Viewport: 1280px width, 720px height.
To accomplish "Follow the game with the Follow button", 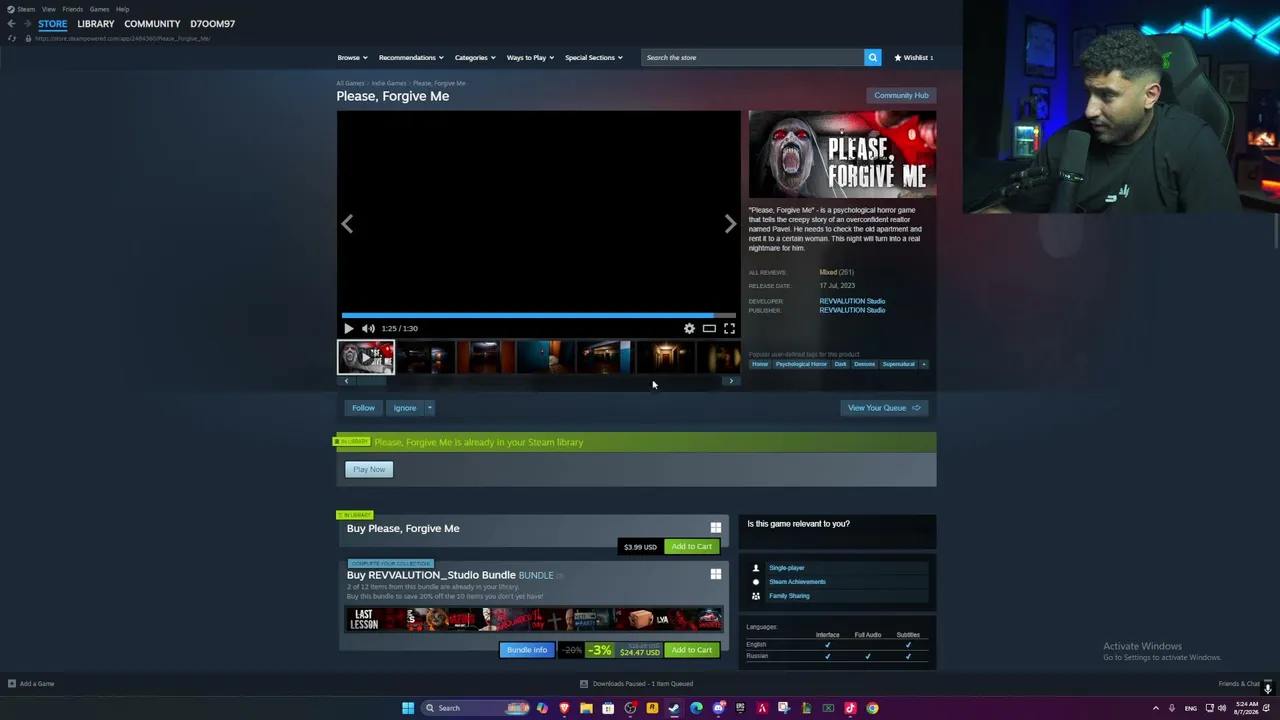I will (363, 408).
